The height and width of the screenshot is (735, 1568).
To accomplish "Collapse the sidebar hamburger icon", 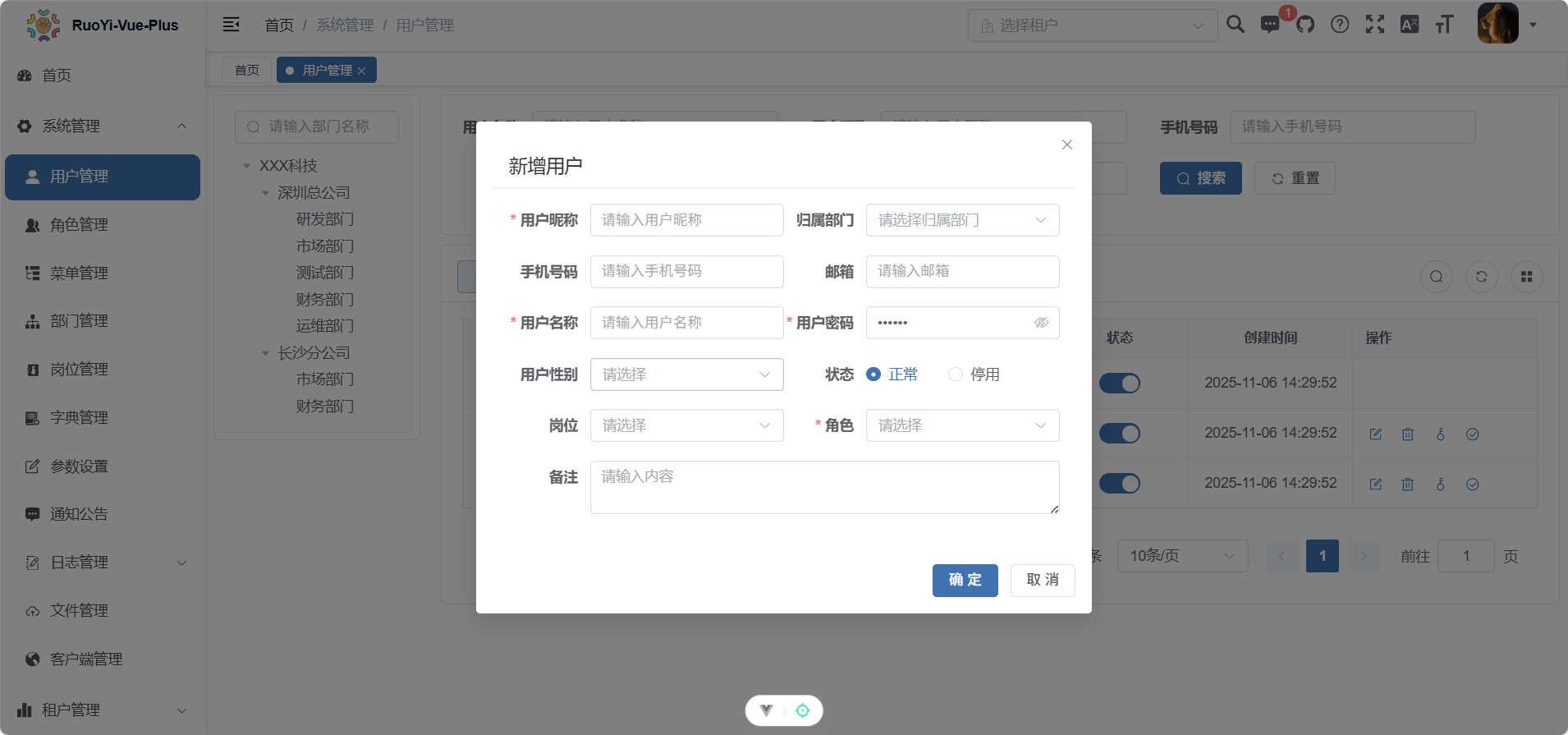I will pos(232,25).
